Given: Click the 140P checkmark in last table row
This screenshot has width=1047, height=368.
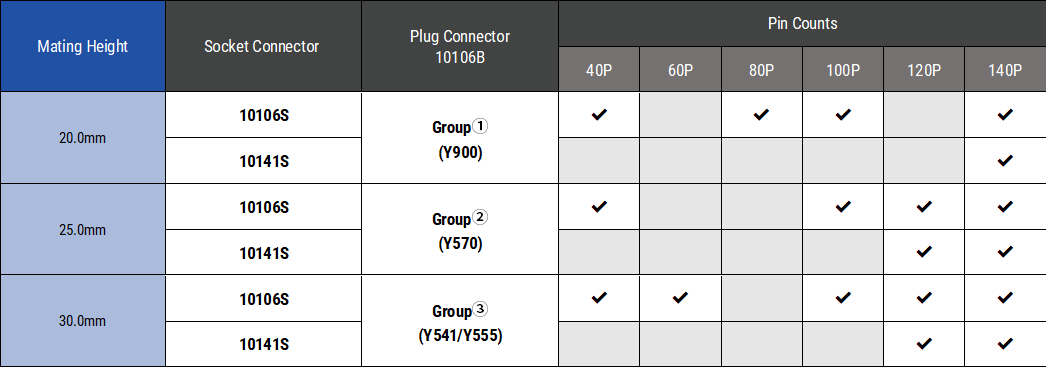Looking at the screenshot, I should click(1004, 344).
